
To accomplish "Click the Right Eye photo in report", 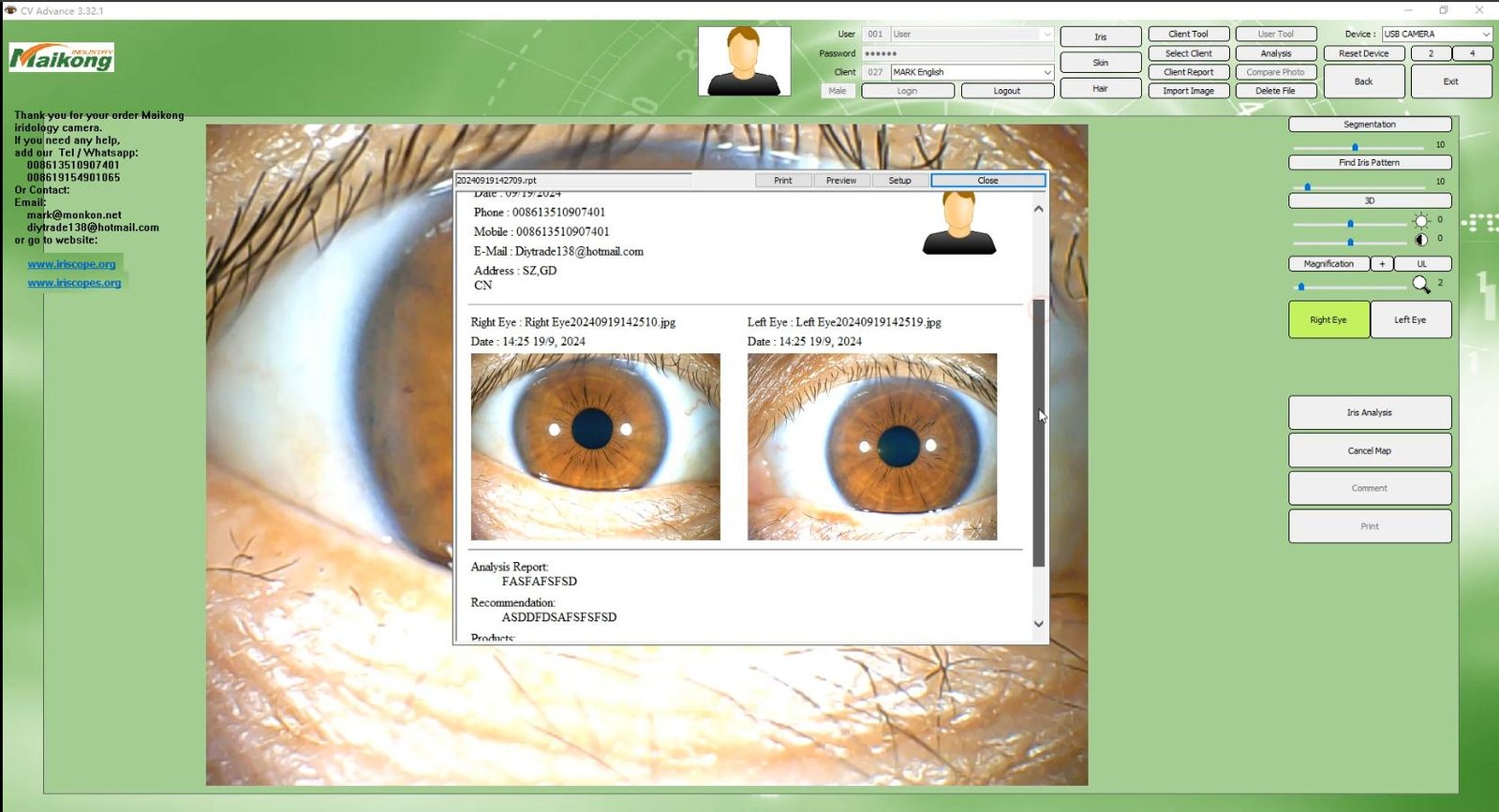I will click(596, 447).
